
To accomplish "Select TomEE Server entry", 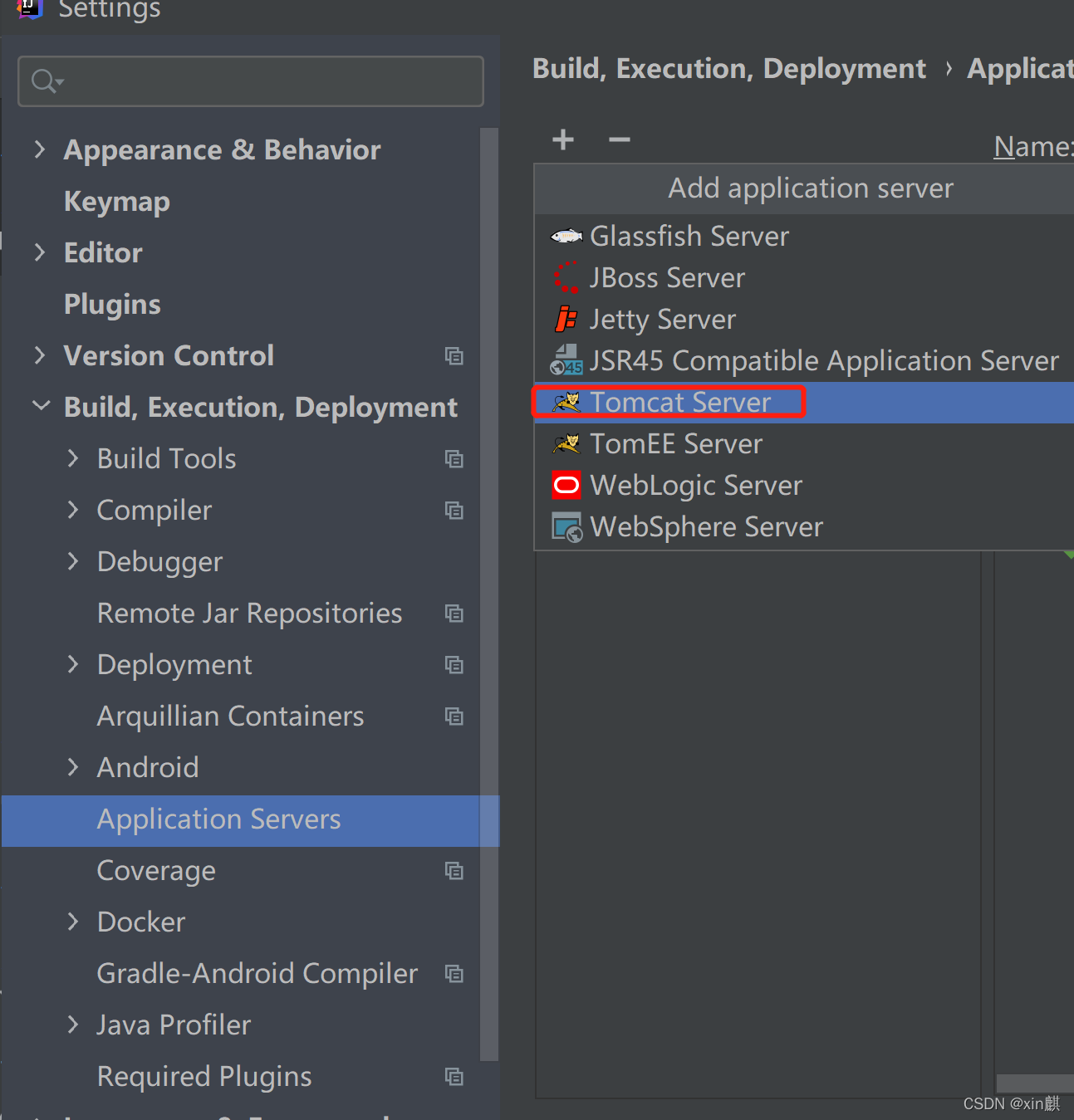I will pos(804,444).
